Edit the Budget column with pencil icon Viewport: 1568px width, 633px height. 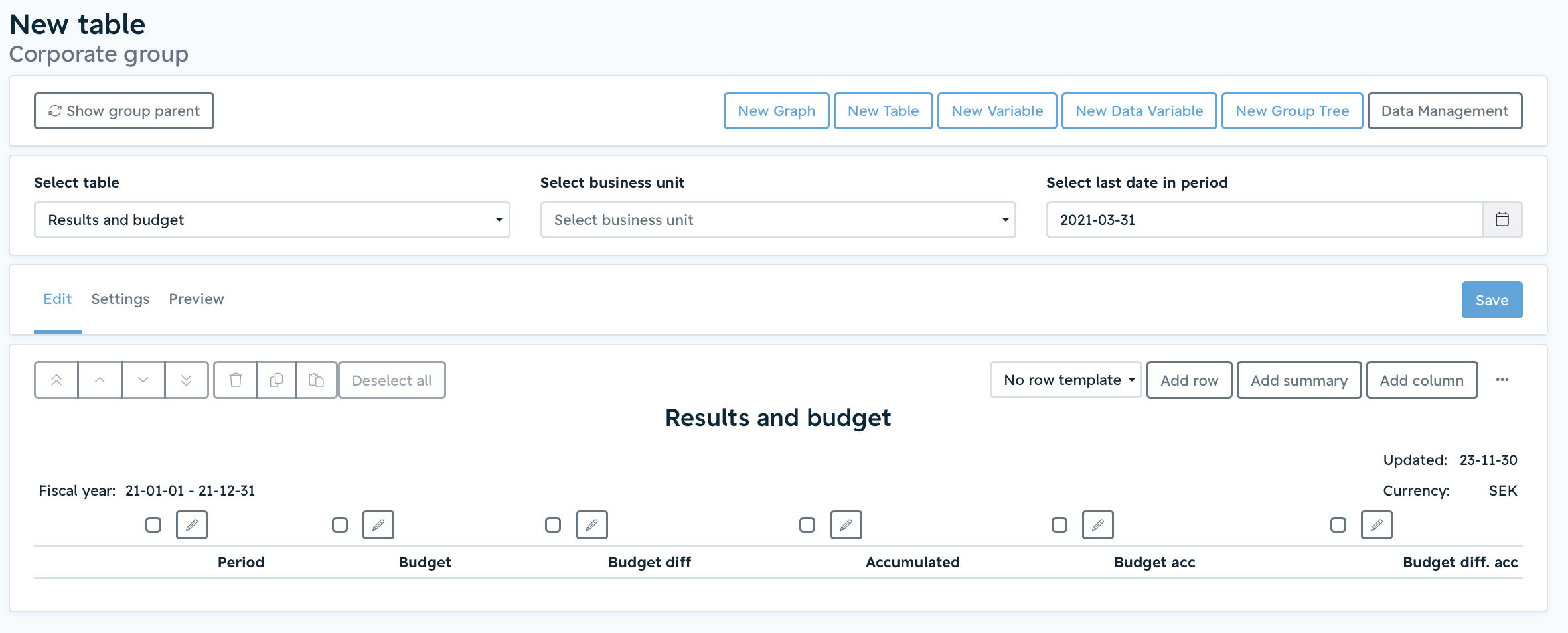click(x=378, y=525)
